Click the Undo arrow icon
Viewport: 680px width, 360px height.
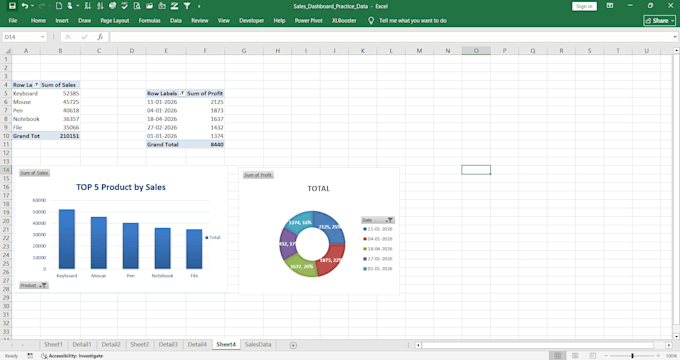tap(25, 6)
